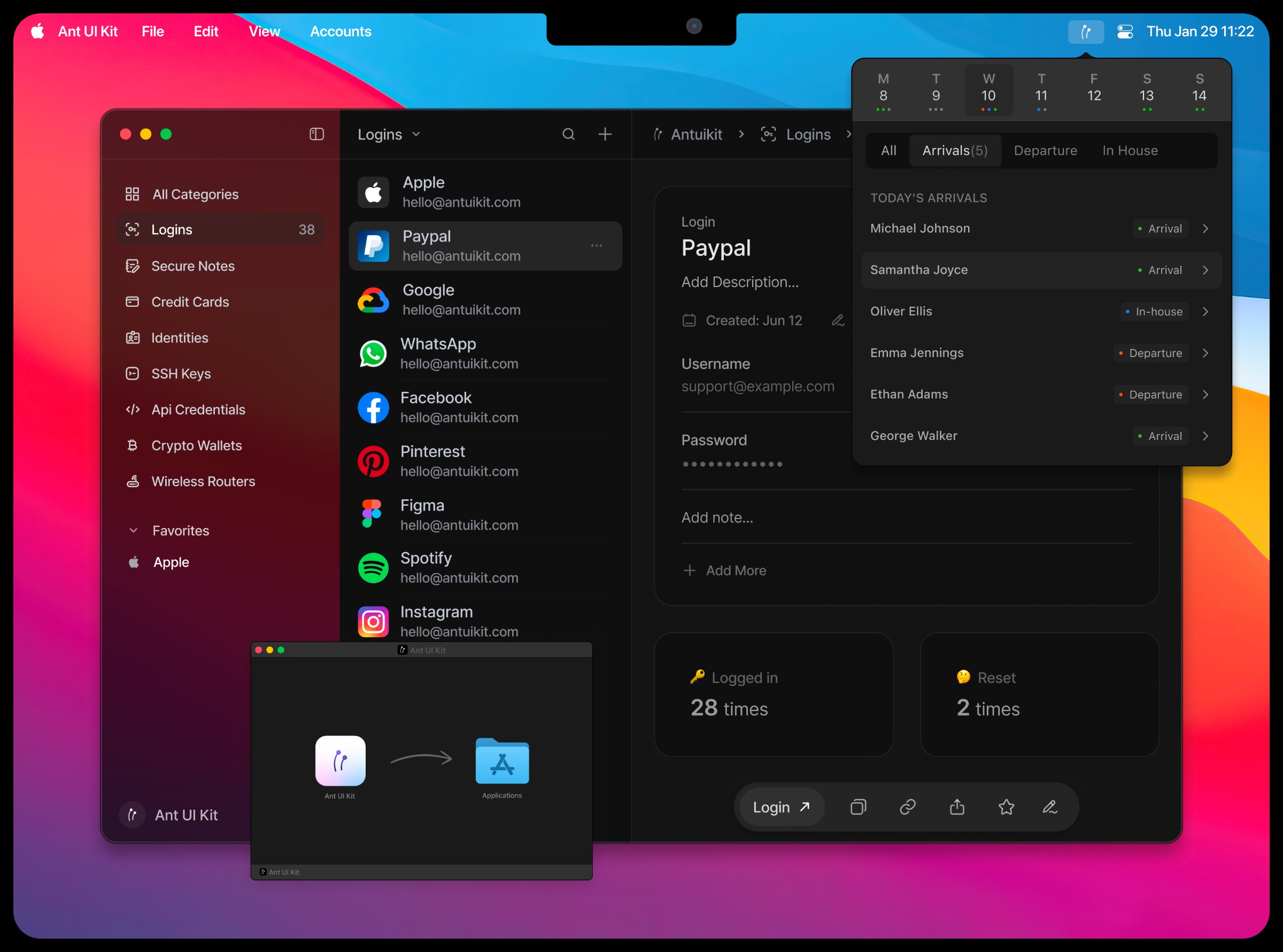Viewport: 1283px width, 952px height.
Task: Click the share icon in bottom toolbar
Action: coord(957,807)
